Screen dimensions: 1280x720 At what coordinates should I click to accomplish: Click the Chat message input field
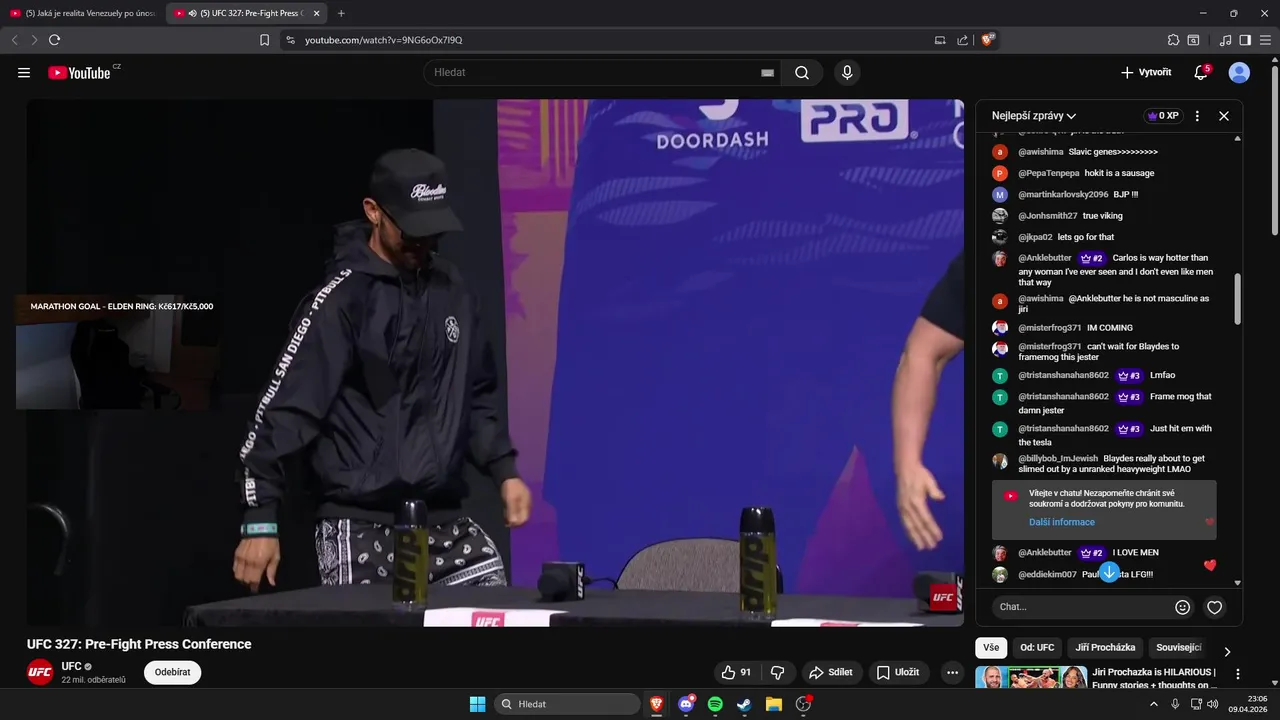(x=1080, y=607)
